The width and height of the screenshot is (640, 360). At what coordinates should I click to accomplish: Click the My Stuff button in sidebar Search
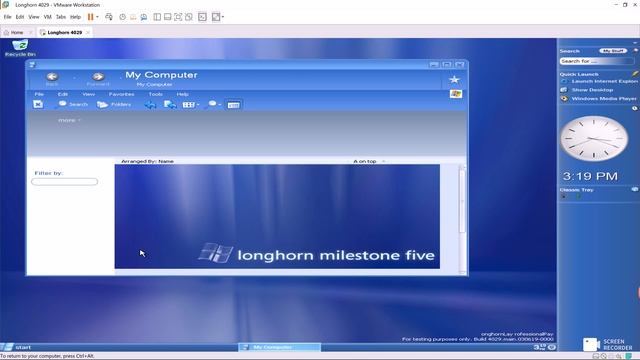tap(613, 51)
